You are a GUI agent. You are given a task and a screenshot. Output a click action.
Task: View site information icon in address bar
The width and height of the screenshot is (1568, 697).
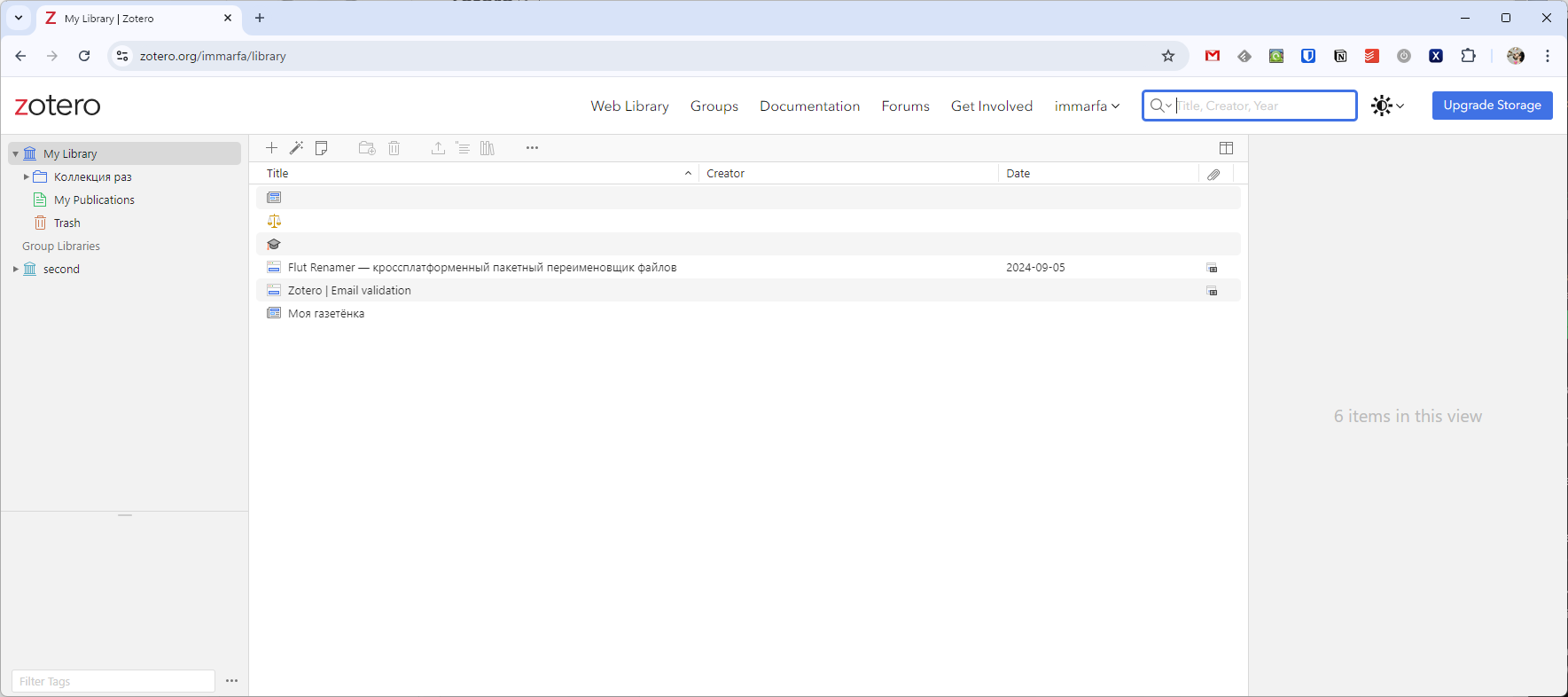click(122, 56)
